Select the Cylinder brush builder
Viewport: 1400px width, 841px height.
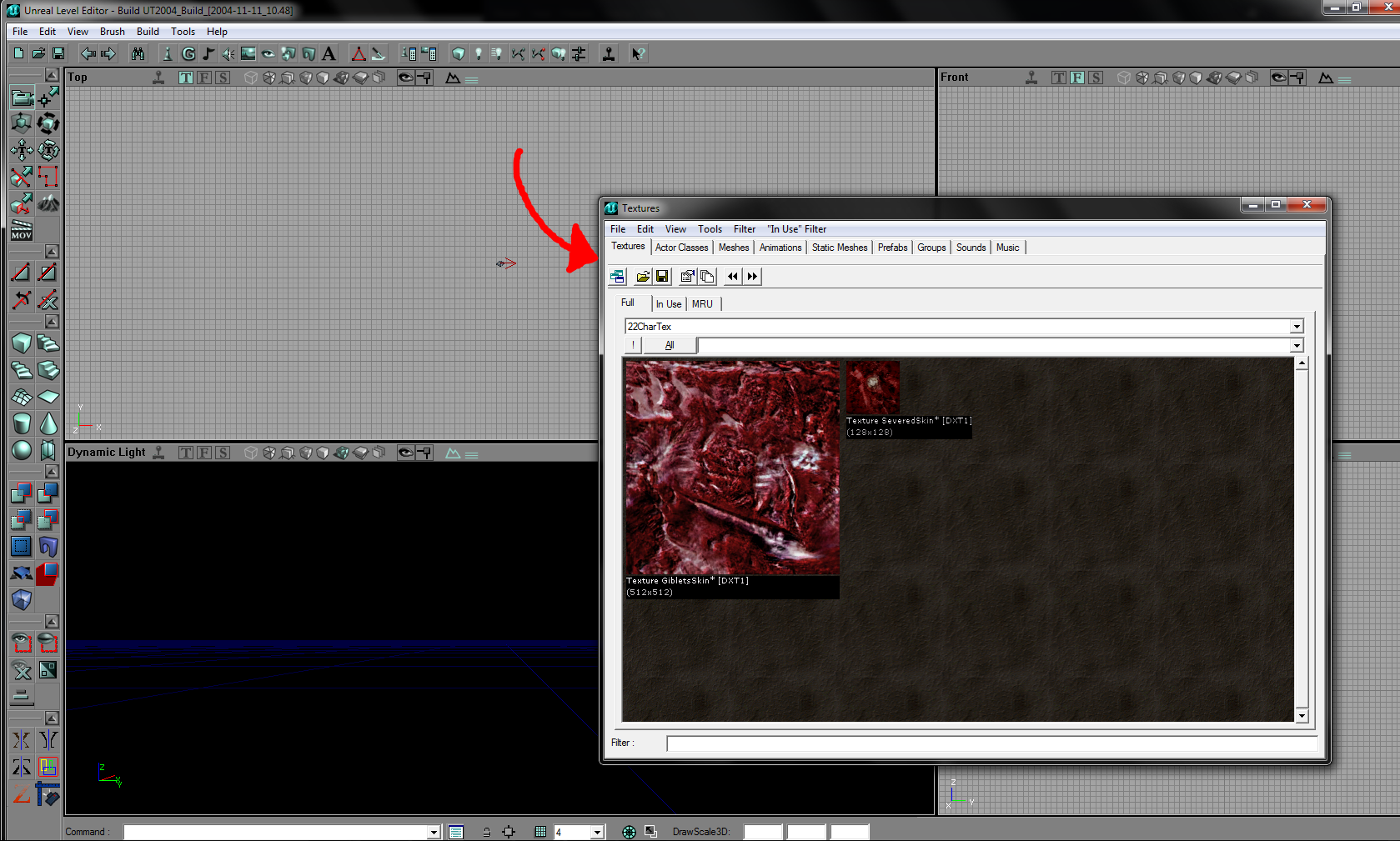[x=22, y=423]
